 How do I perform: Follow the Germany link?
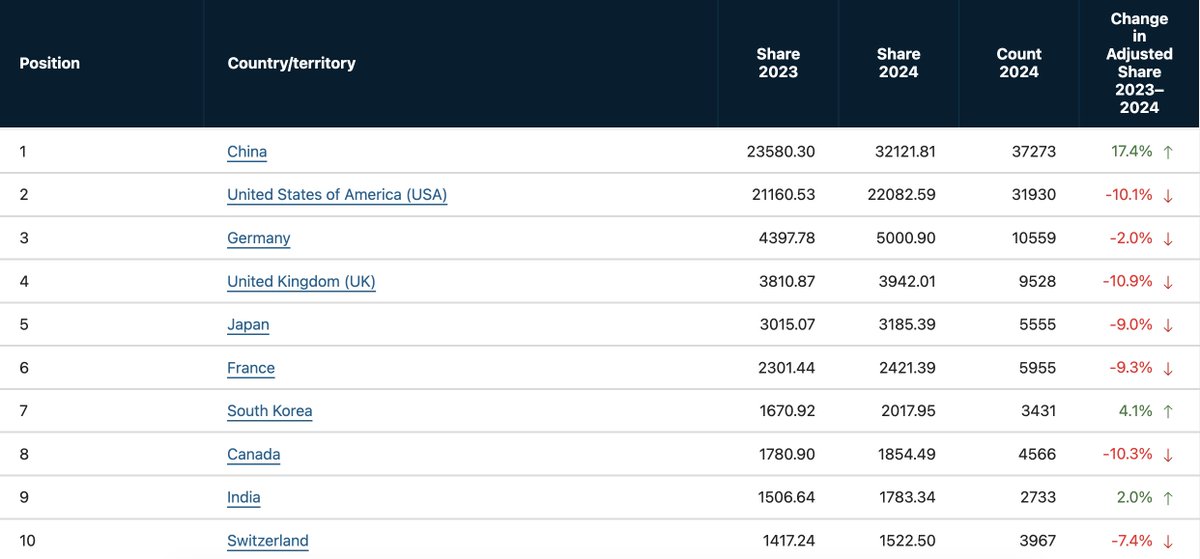pos(259,238)
